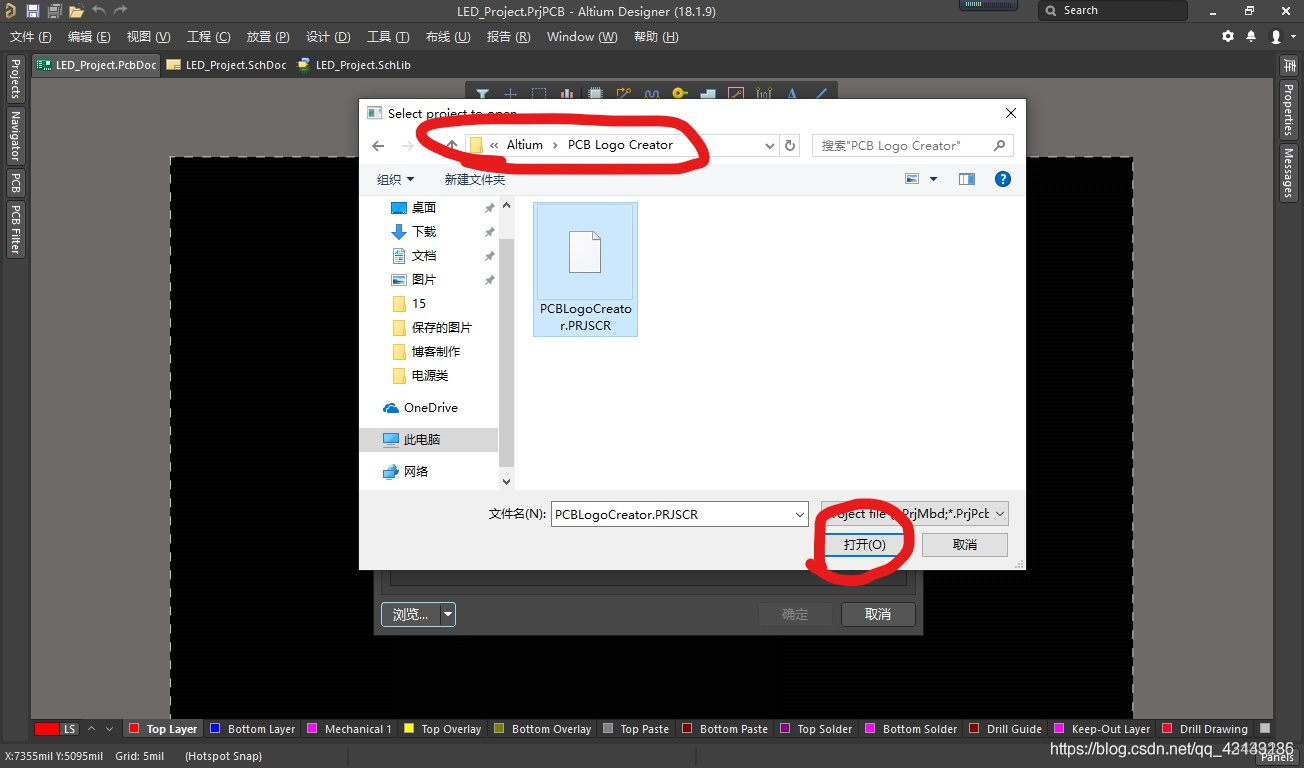The image size is (1304, 768).
Task: Refresh the folder path in dialog
Action: coord(790,145)
